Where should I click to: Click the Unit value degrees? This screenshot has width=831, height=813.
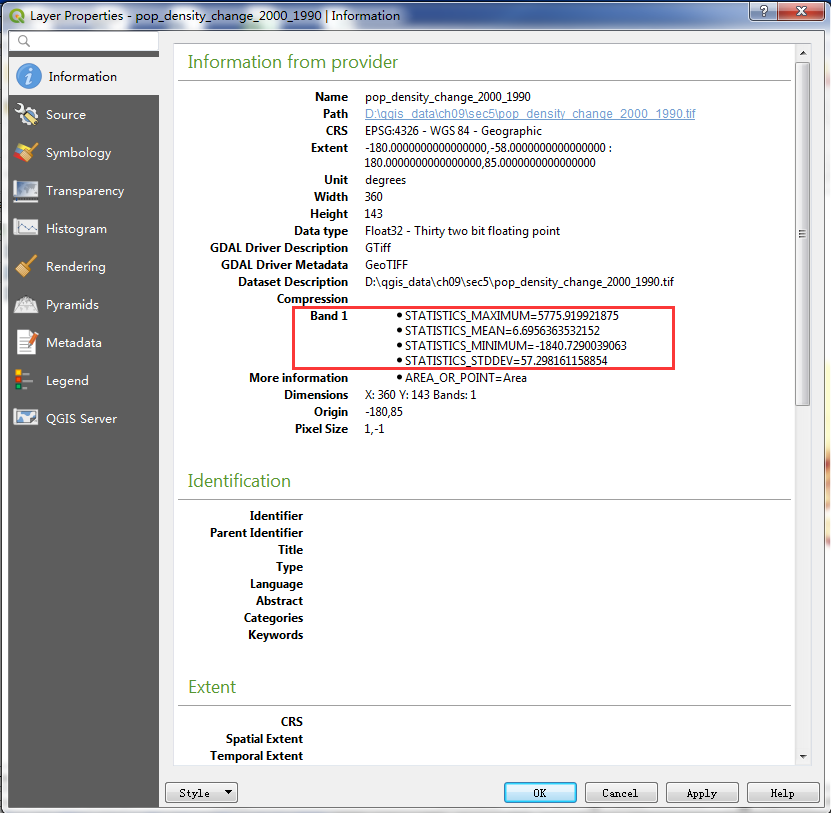385,180
